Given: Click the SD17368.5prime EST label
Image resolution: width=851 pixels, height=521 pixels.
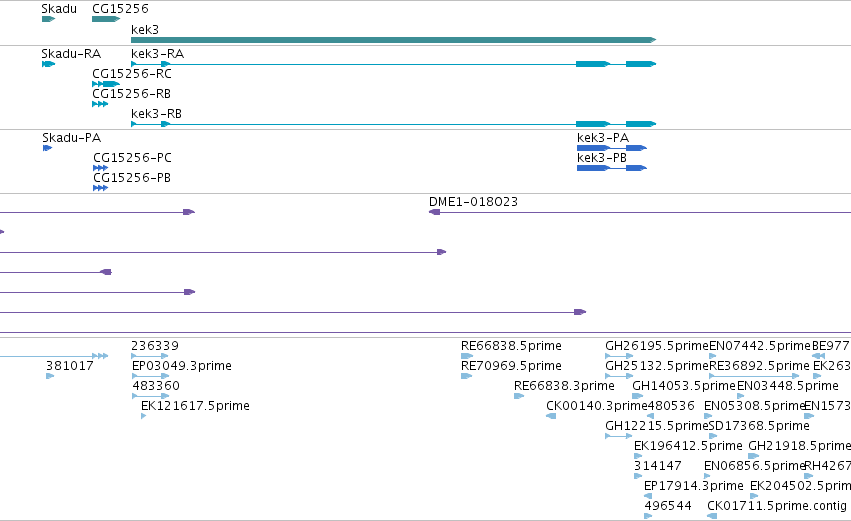Looking at the screenshot, I should tap(759, 426).
